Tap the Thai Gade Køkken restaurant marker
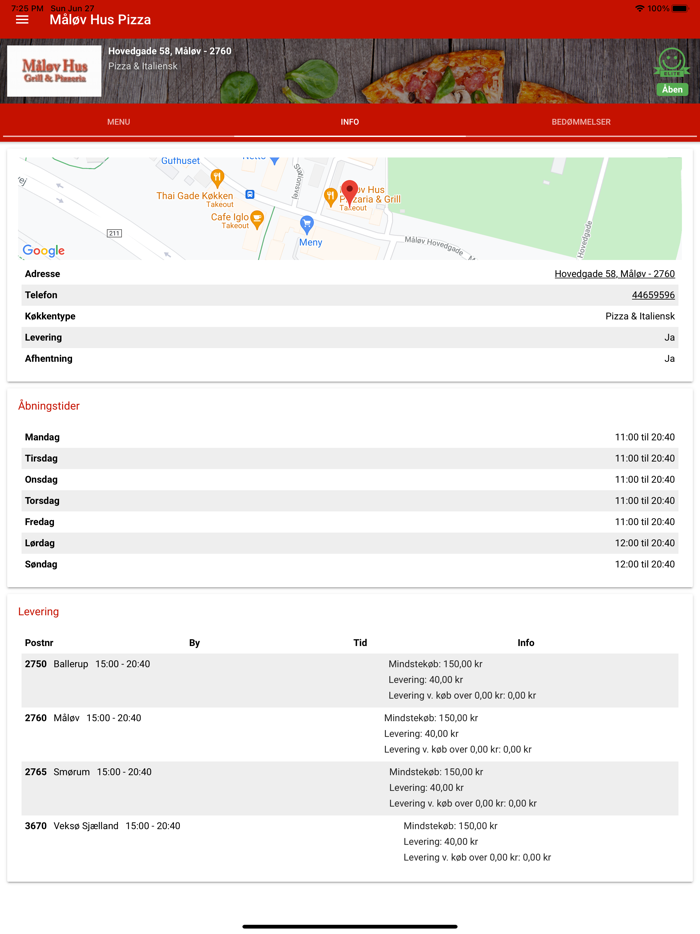The image size is (700, 934). coord(217,178)
